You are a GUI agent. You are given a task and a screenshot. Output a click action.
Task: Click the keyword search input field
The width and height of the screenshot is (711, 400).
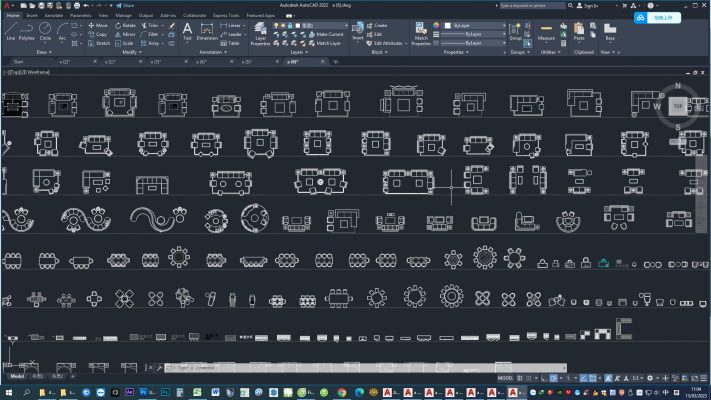(x=529, y=5)
